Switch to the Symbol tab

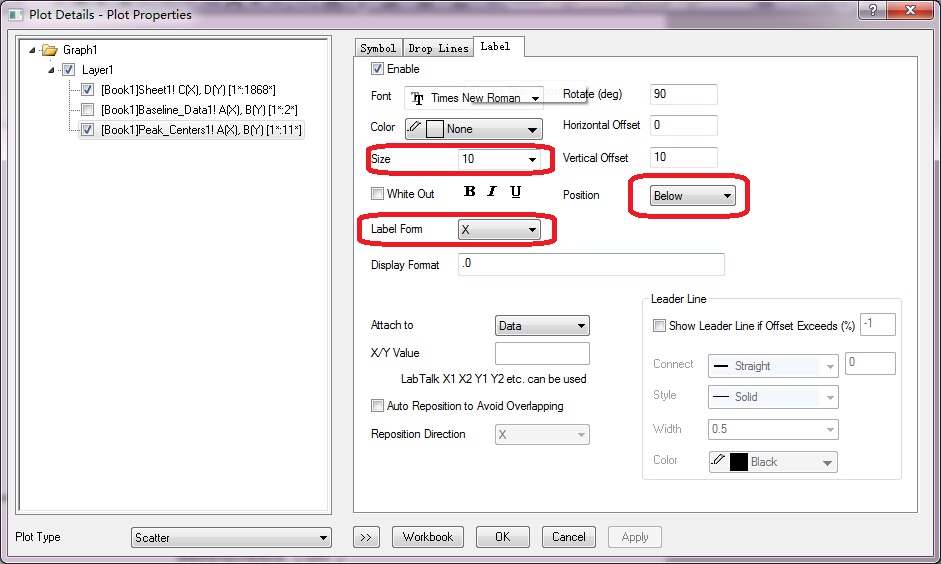click(x=378, y=48)
